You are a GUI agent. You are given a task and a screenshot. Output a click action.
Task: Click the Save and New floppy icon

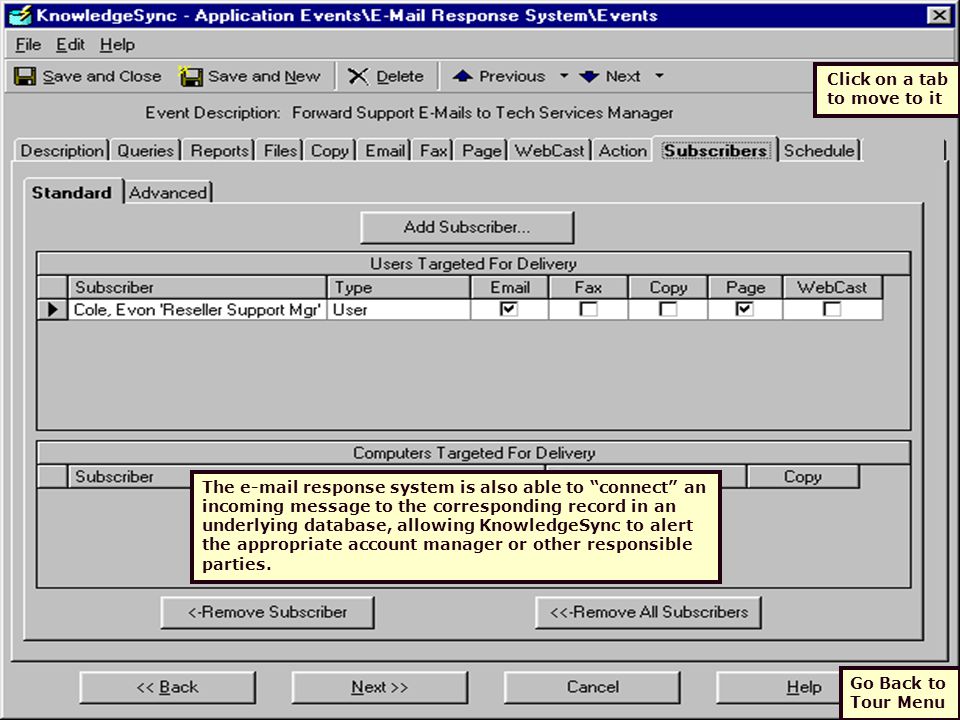click(x=191, y=77)
